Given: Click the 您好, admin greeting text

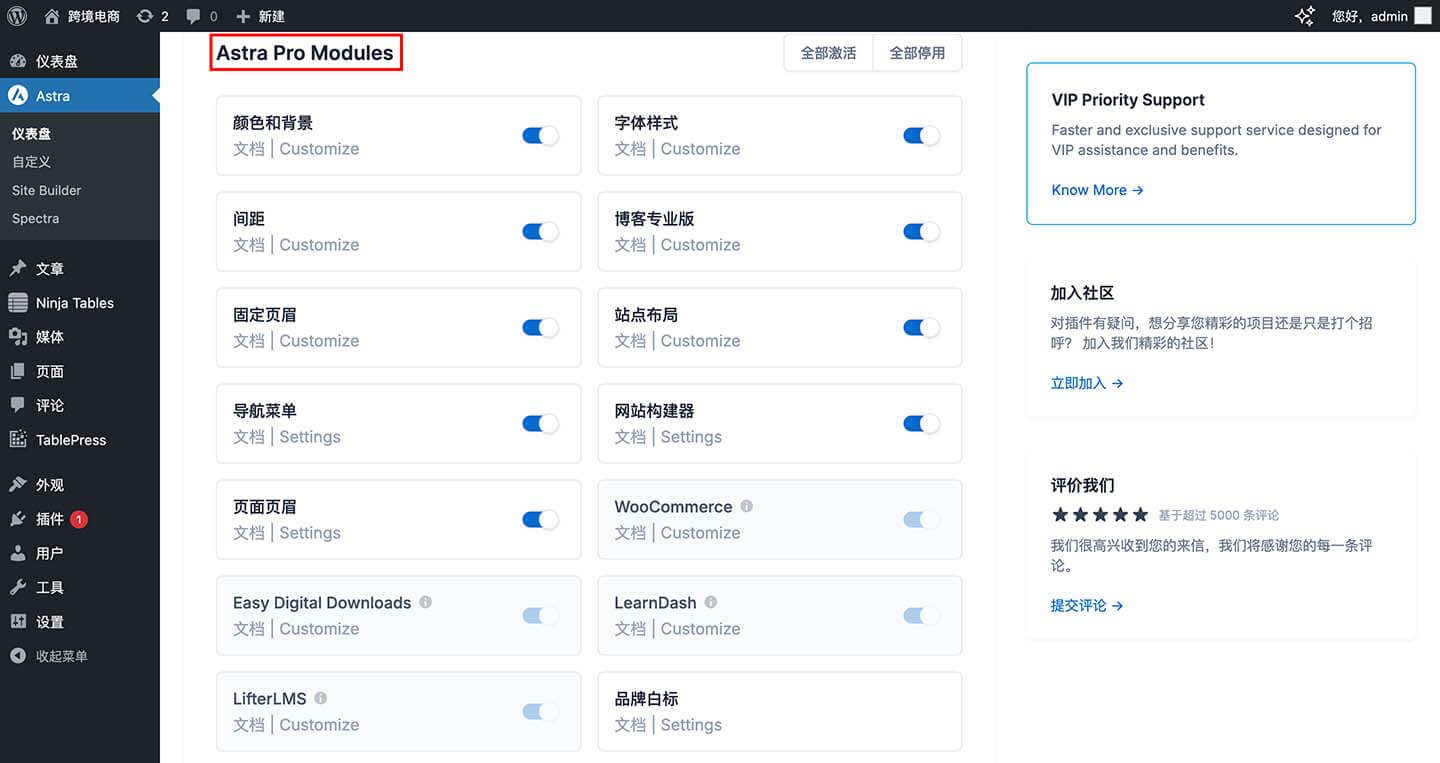Looking at the screenshot, I should pos(1370,16).
